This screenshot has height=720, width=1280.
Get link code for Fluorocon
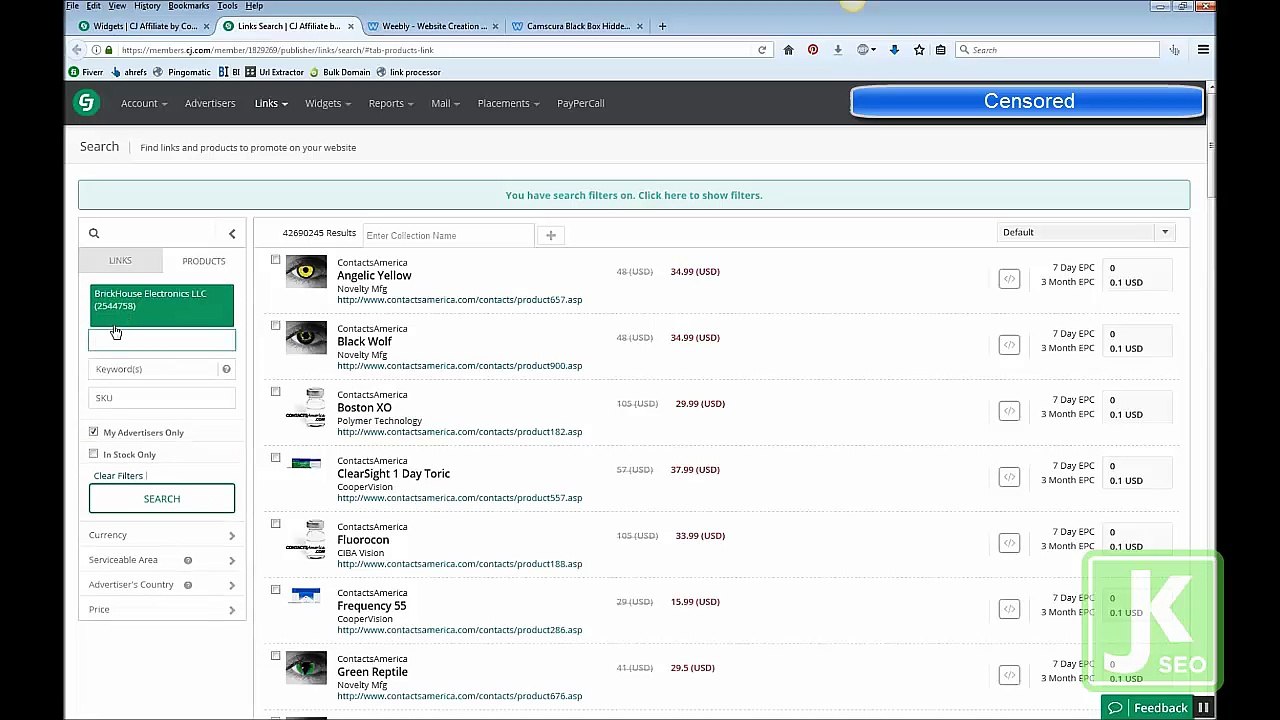click(1009, 543)
